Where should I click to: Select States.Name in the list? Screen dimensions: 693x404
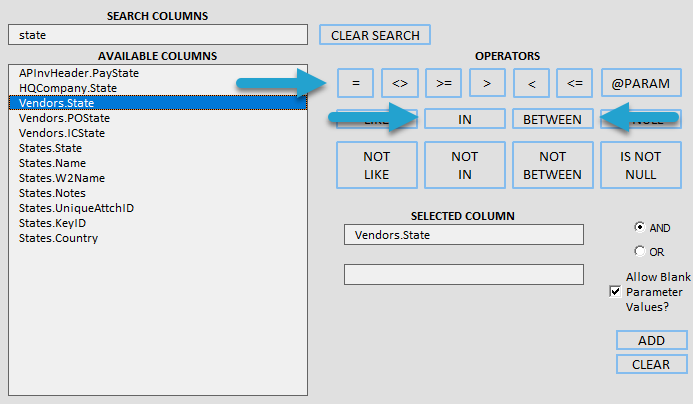(158, 163)
